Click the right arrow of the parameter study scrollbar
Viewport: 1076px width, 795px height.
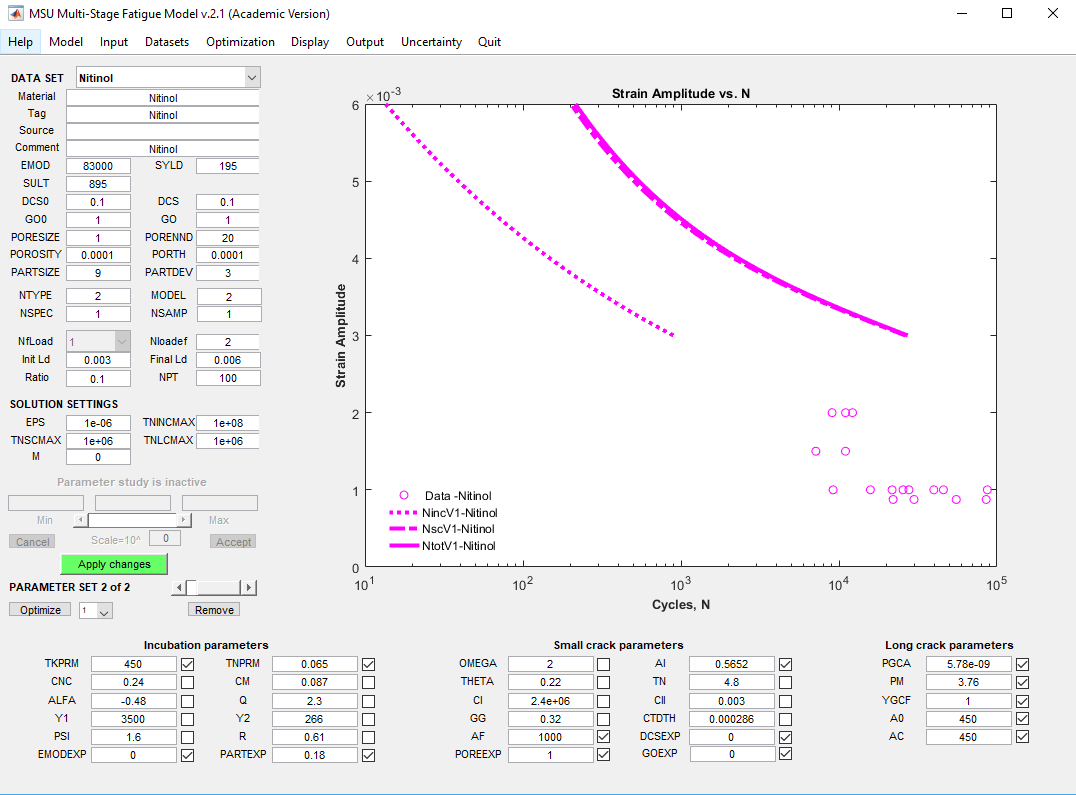183,520
